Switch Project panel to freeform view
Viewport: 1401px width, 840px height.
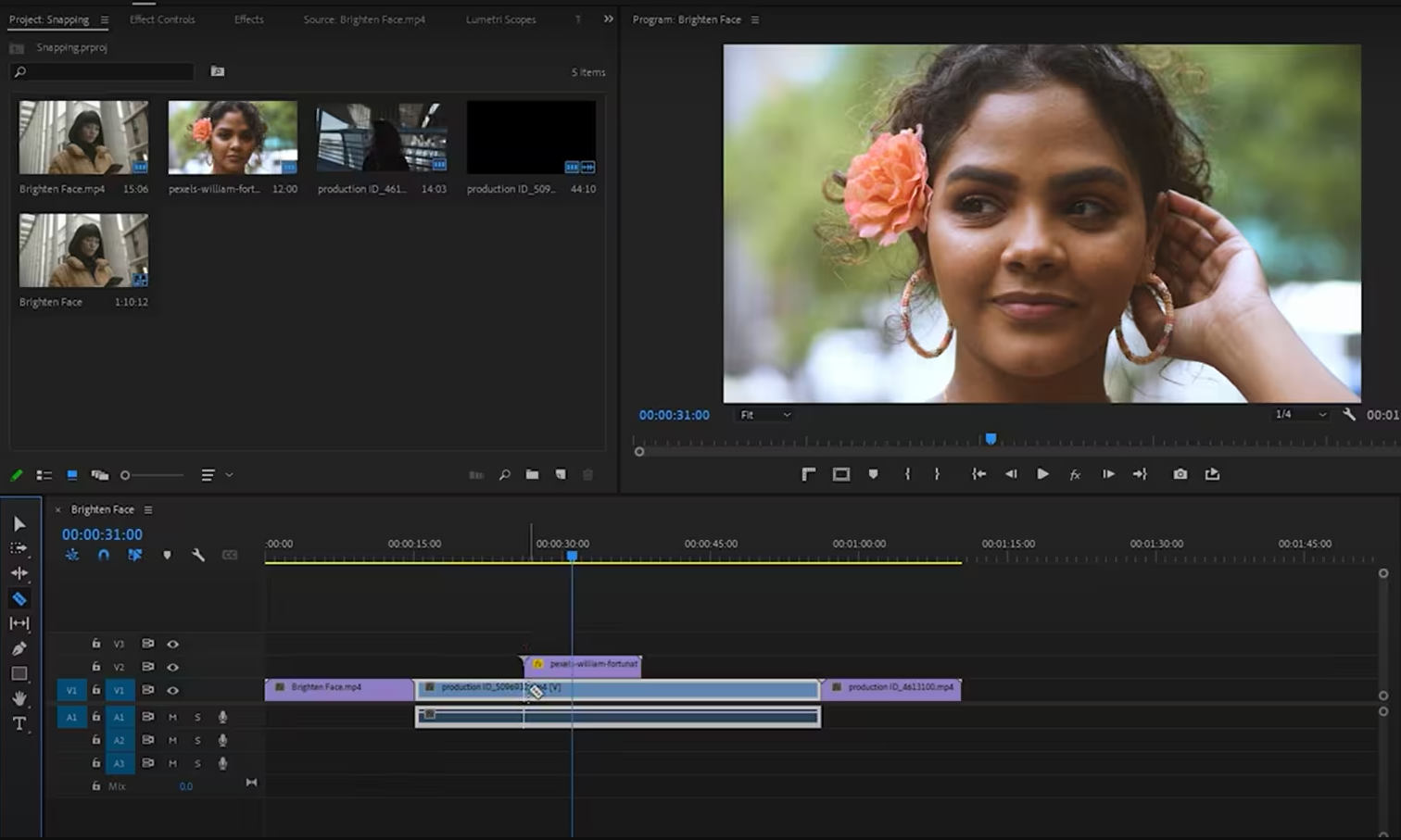[100, 475]
